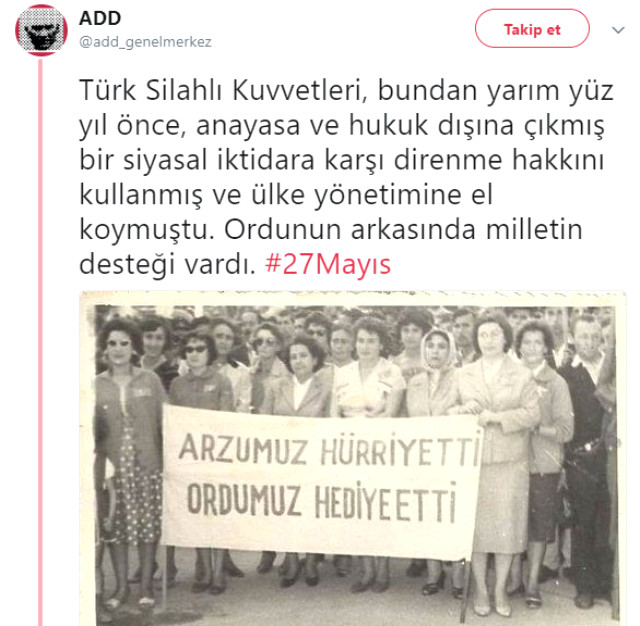Click the ORDUMUZ HEDİYE ETTİ banner line
The width and height of the screenshot is (640, 626).
(x=322, y=502)
